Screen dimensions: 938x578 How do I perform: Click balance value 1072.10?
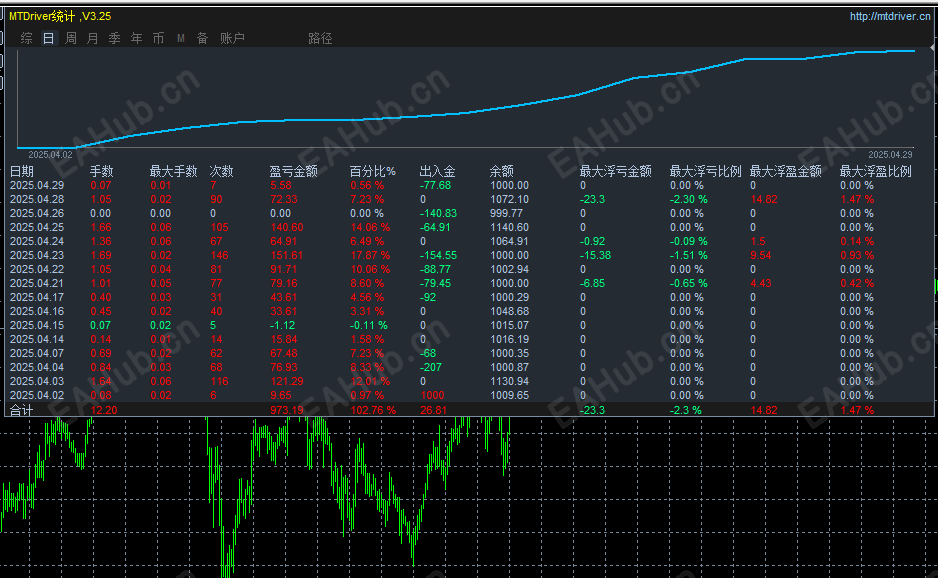tap(509, 199)
